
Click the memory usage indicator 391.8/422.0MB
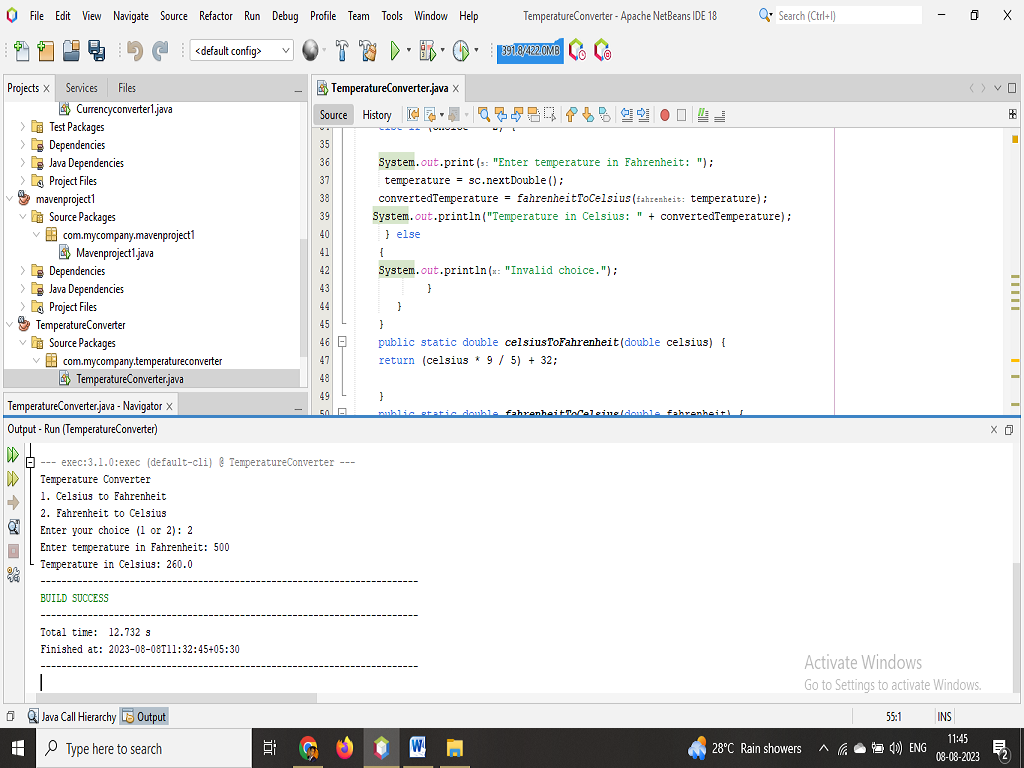pos(530,51)
